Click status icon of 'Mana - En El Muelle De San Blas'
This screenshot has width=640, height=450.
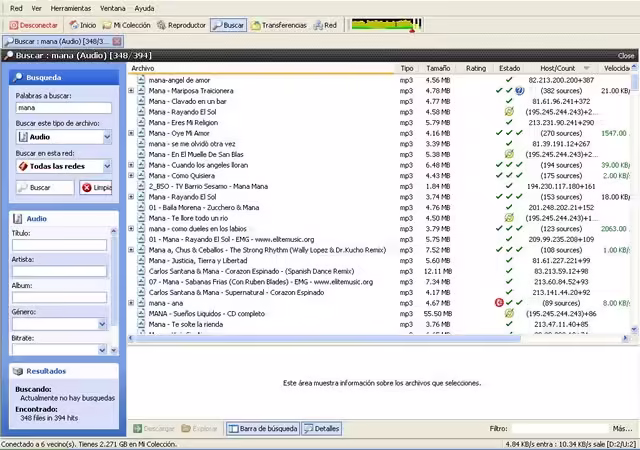click(509, 154)
